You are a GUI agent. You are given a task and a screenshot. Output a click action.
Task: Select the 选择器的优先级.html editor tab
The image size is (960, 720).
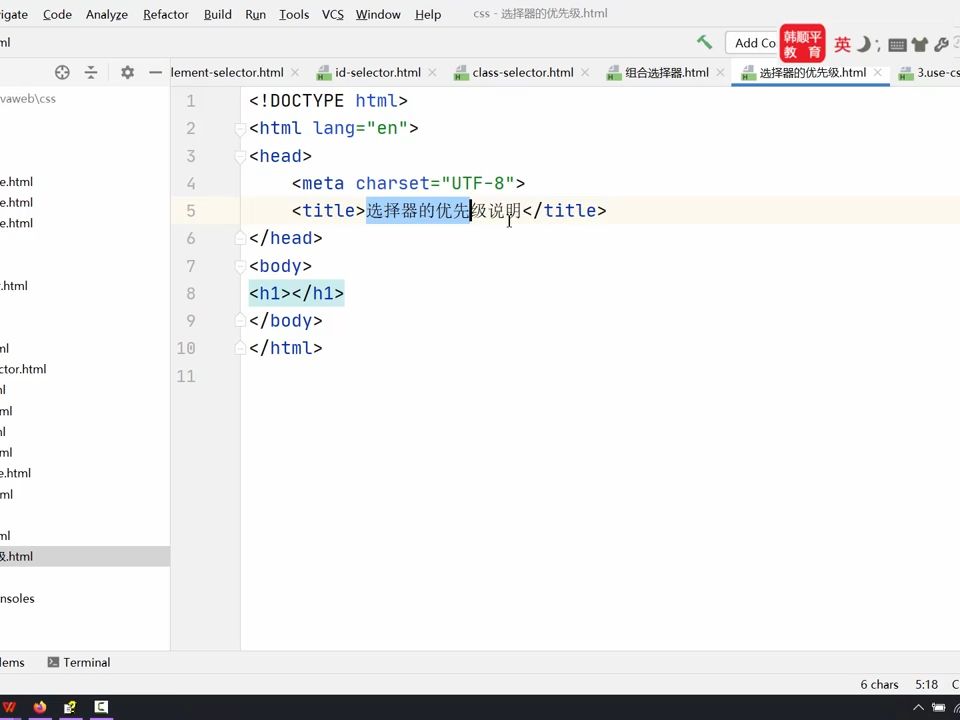(x=812, y=72)
